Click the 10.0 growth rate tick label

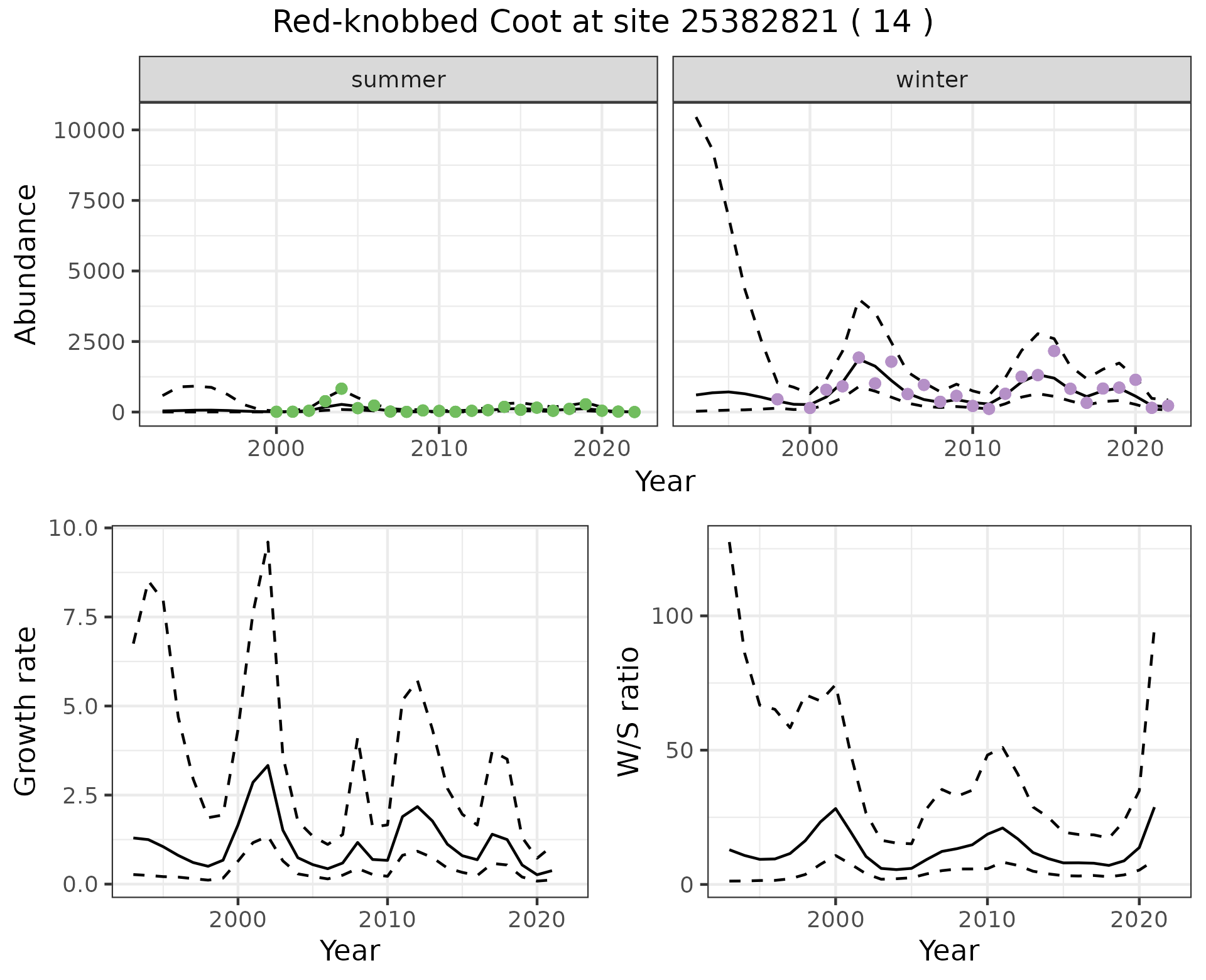point(73,528)
